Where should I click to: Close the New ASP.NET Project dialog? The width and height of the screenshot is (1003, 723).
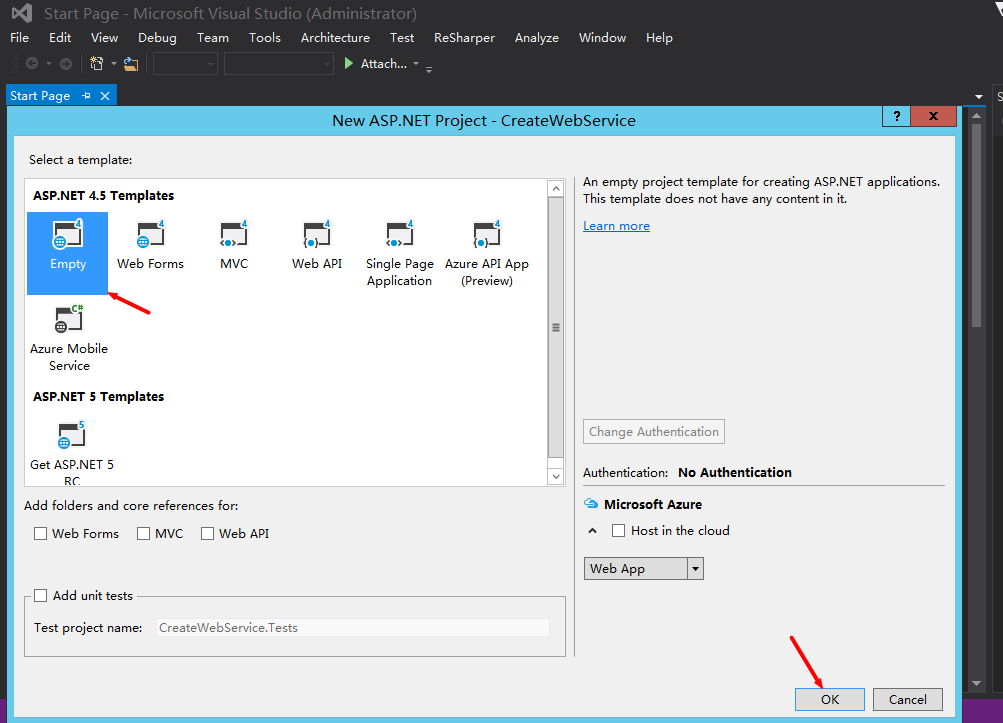pyautogui.click(x=933, y=116)
